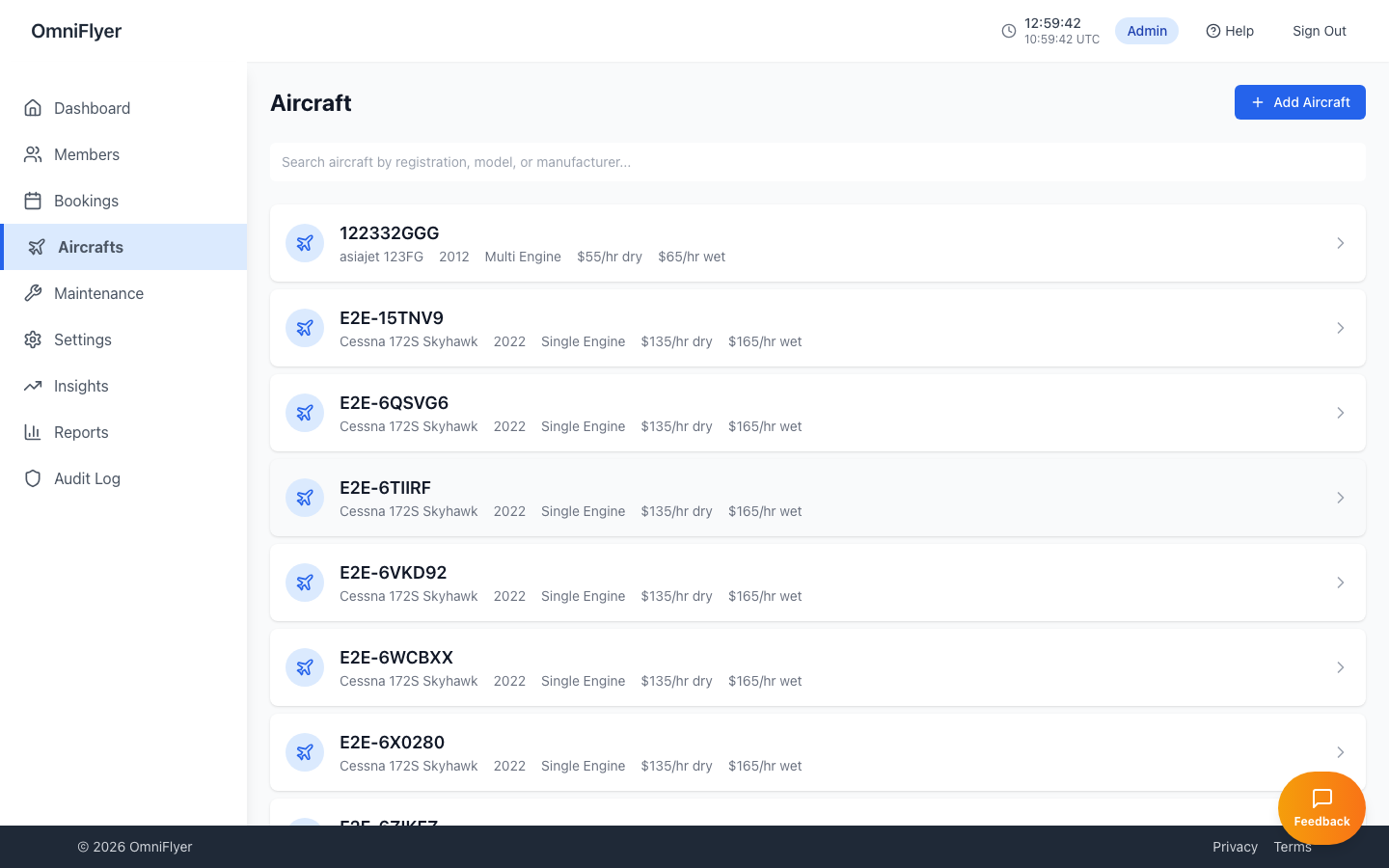The height and width of the screenshot is (868, 1389).
Task: Expand the E2E-15TNV9 row chevron
Action: click(1341, 328)
